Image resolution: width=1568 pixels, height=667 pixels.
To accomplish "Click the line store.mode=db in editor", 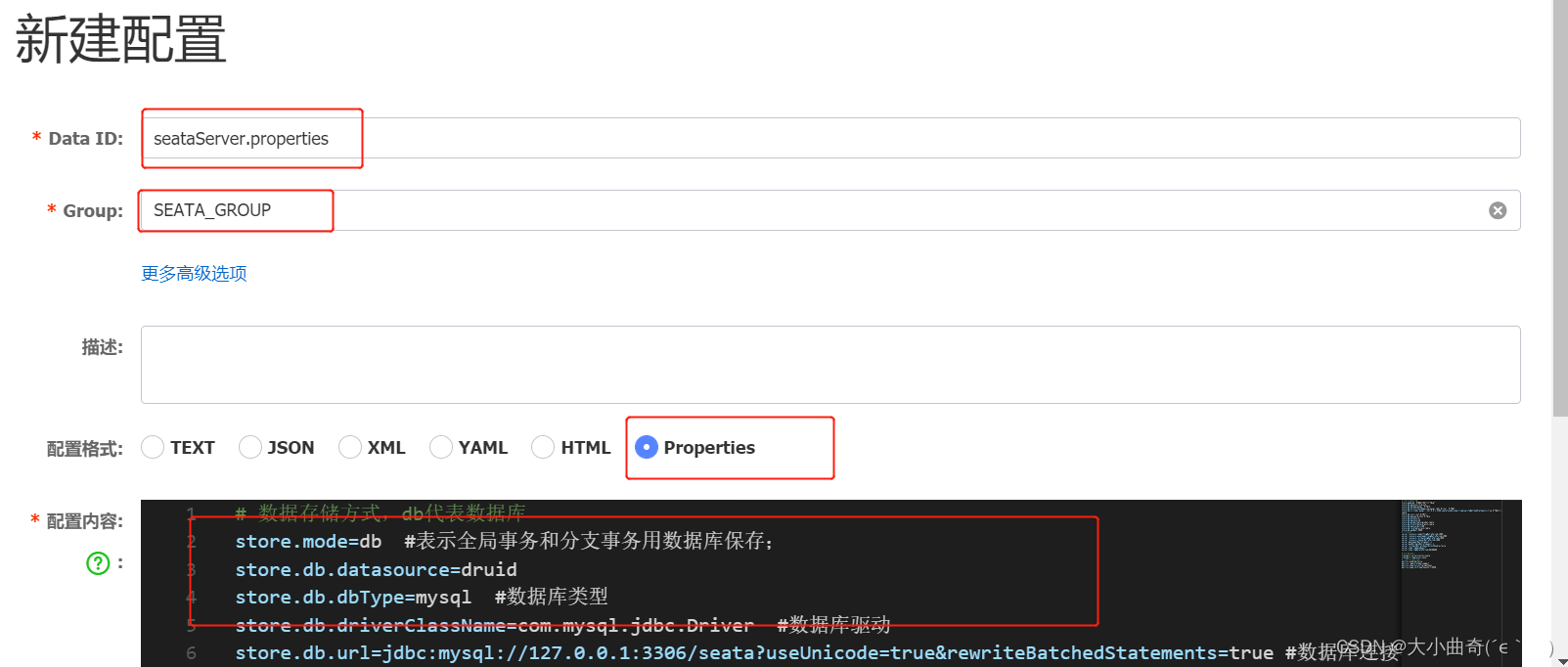I will pos(504,541).
